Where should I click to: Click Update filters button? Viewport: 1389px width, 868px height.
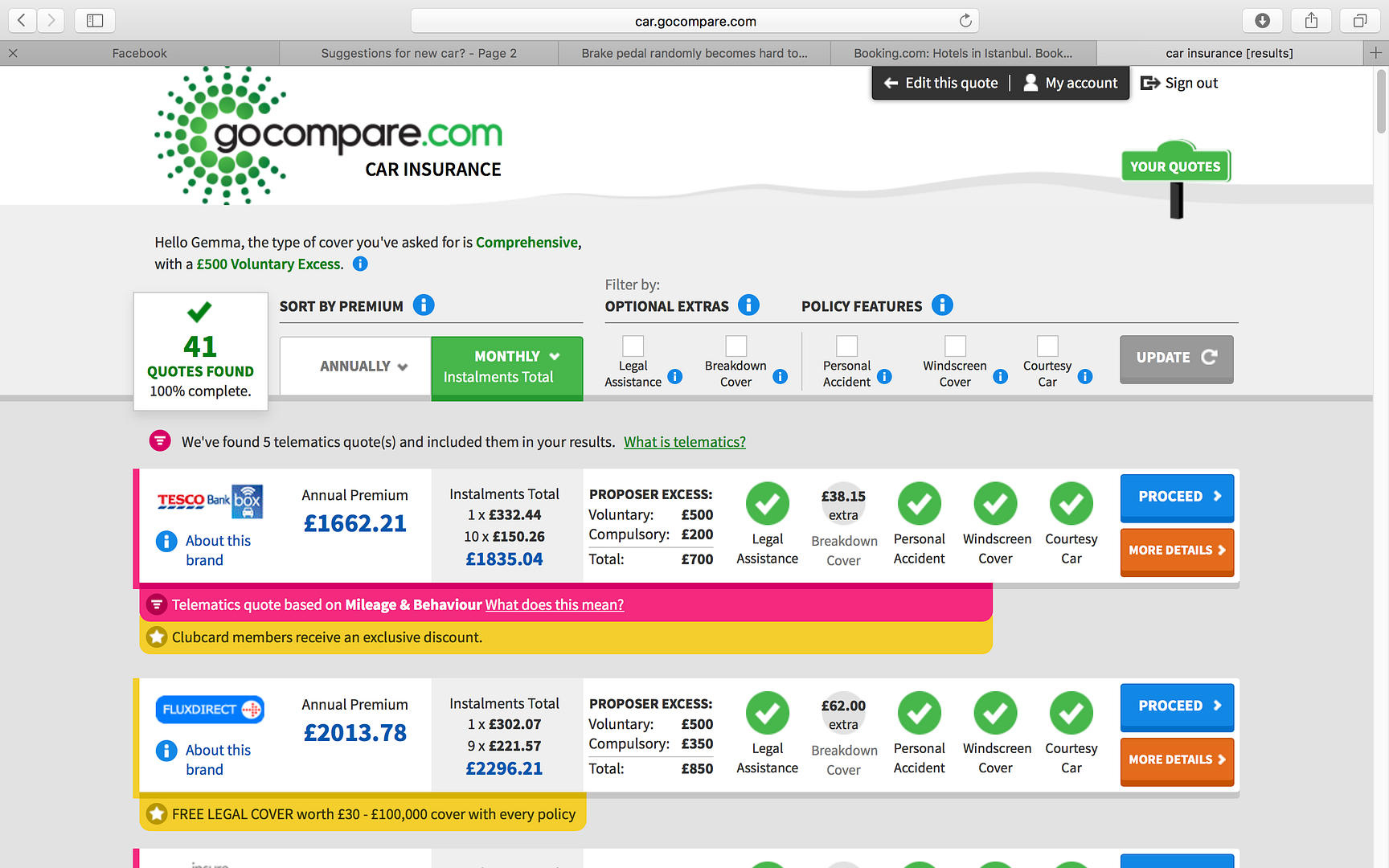[x=1176, y=358]
